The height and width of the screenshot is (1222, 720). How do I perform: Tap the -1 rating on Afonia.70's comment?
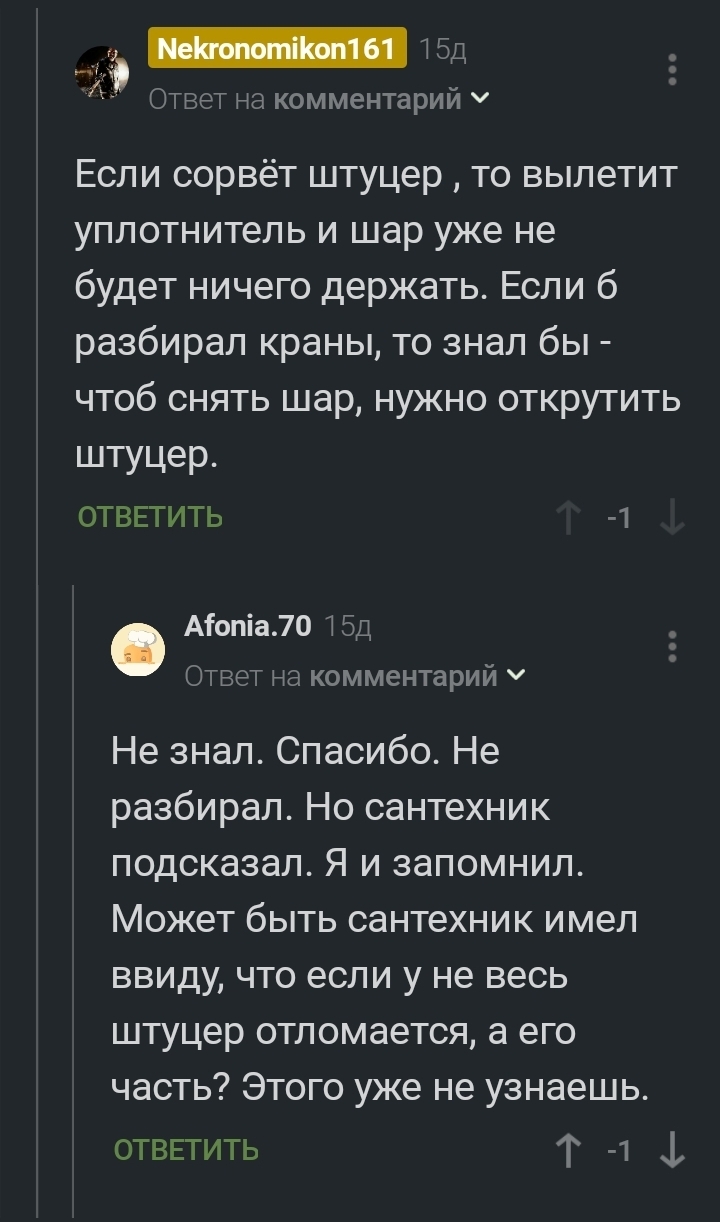pos(620,1150)
